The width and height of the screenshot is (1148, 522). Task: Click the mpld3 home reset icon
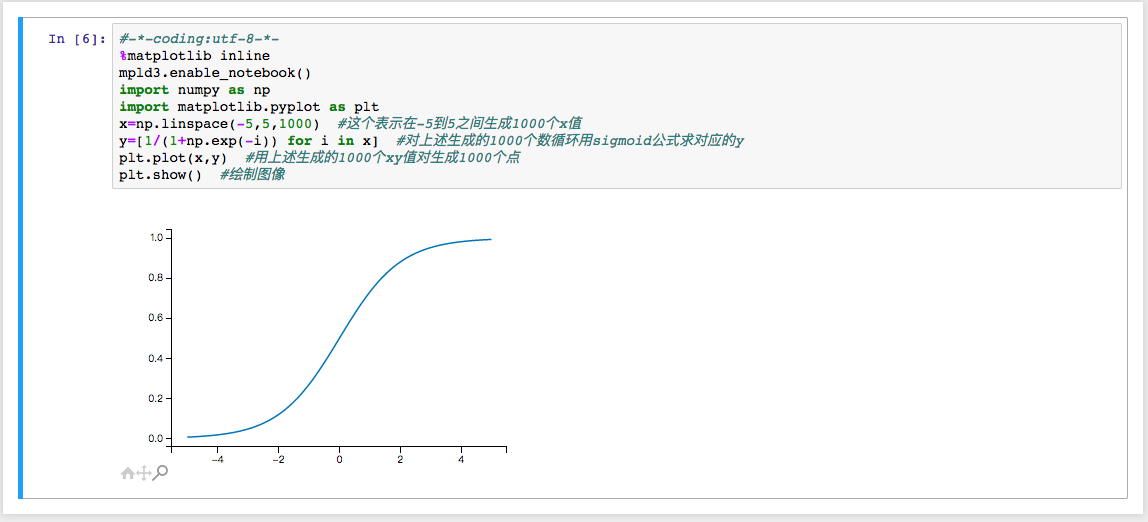(x=127, y=474)
